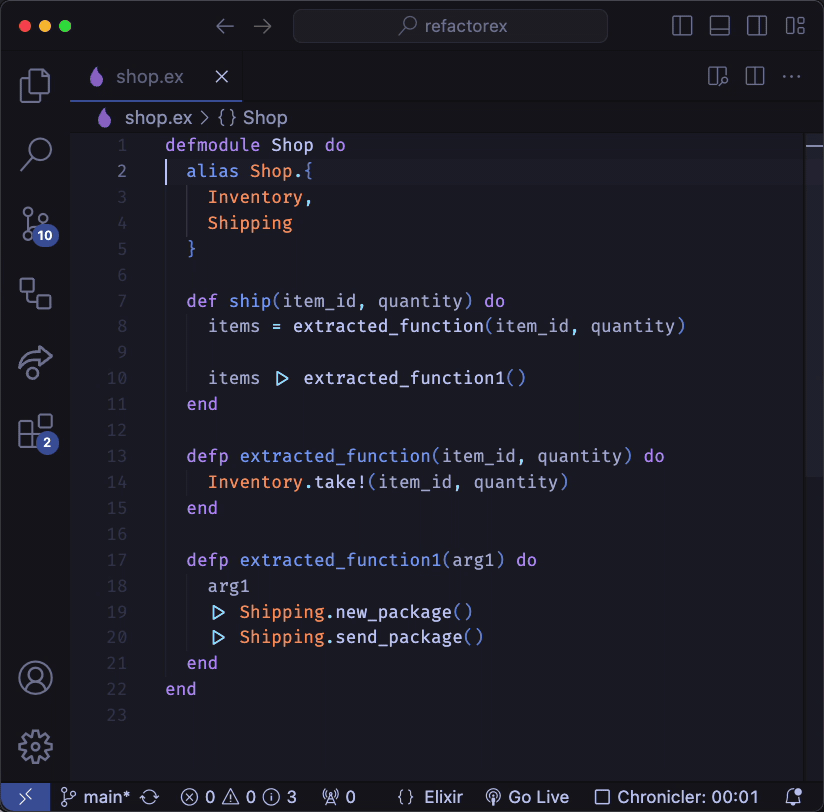Screen dimensions: 824x812
Task: Open the Run and Debug view
Action: pos(35,293)
